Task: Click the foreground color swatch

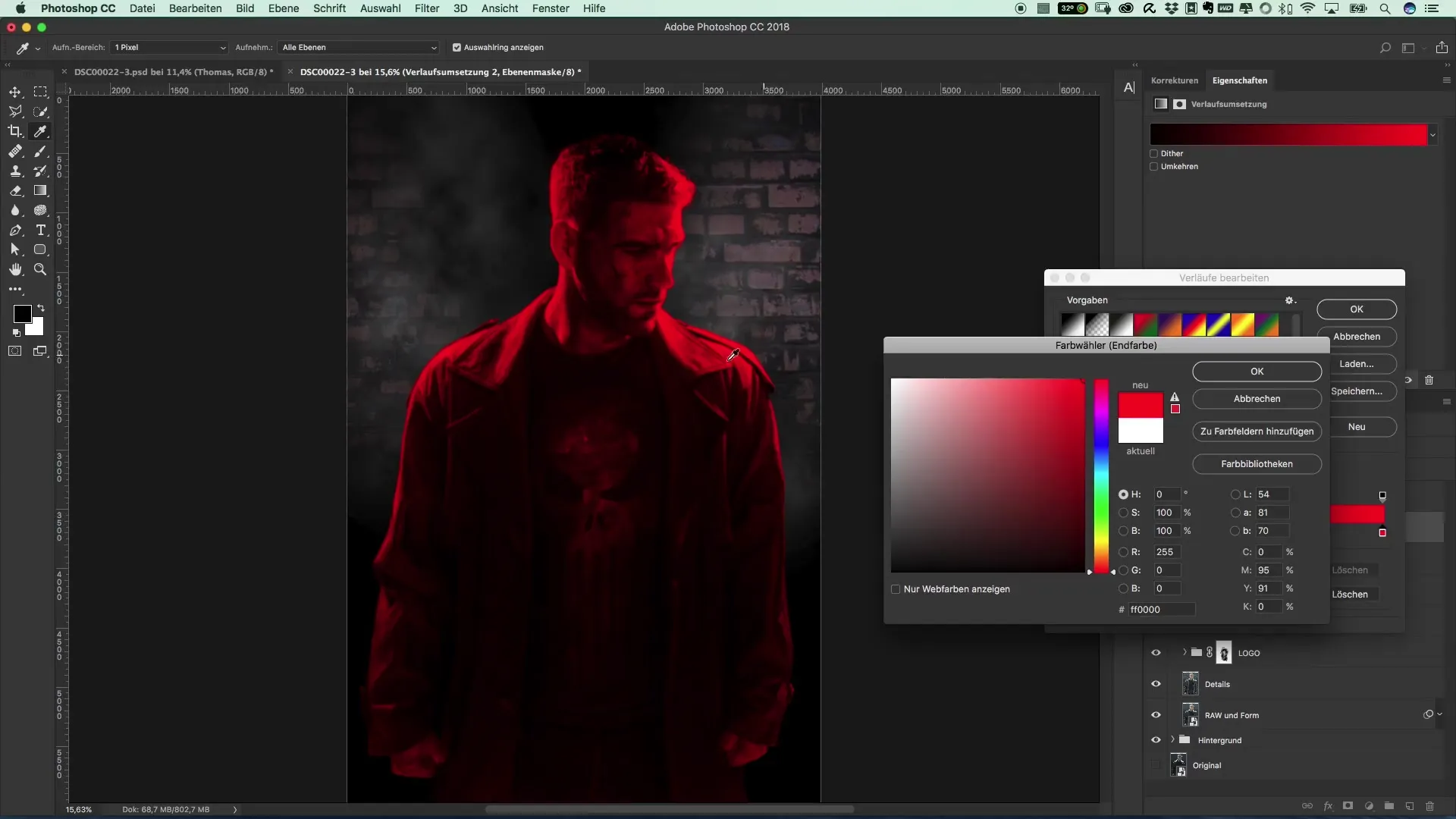Action: click(22, 313)
